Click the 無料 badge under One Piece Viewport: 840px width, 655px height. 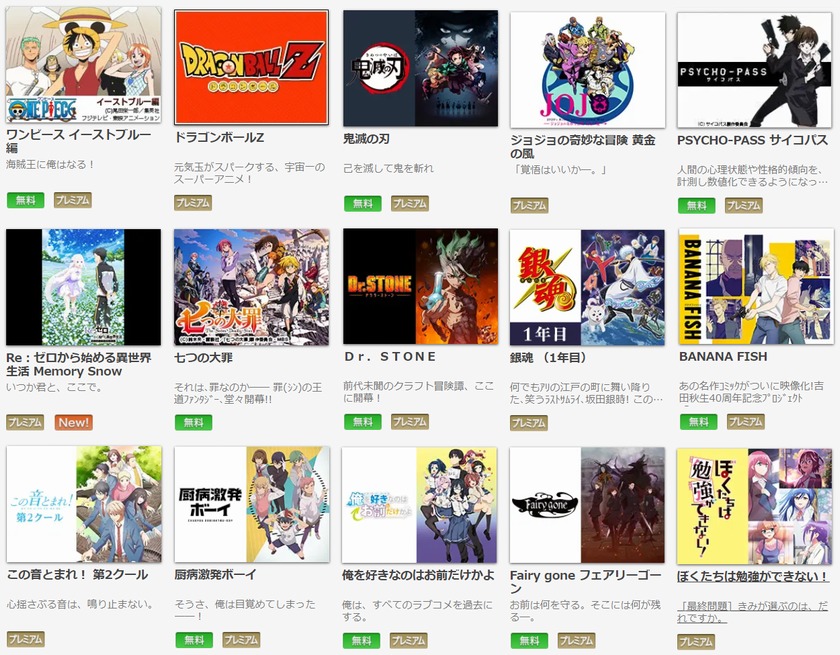click(25, 200)
